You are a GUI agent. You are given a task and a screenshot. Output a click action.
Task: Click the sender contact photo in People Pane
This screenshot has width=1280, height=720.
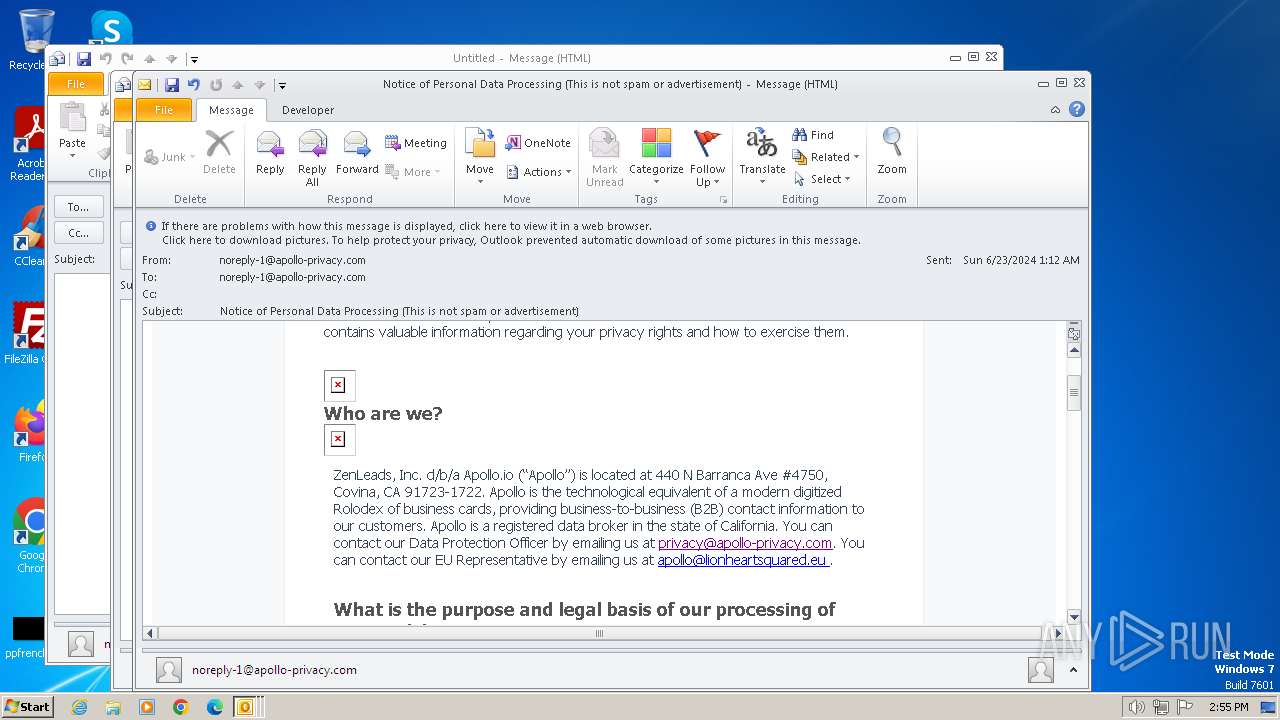(x=169, y=670)
